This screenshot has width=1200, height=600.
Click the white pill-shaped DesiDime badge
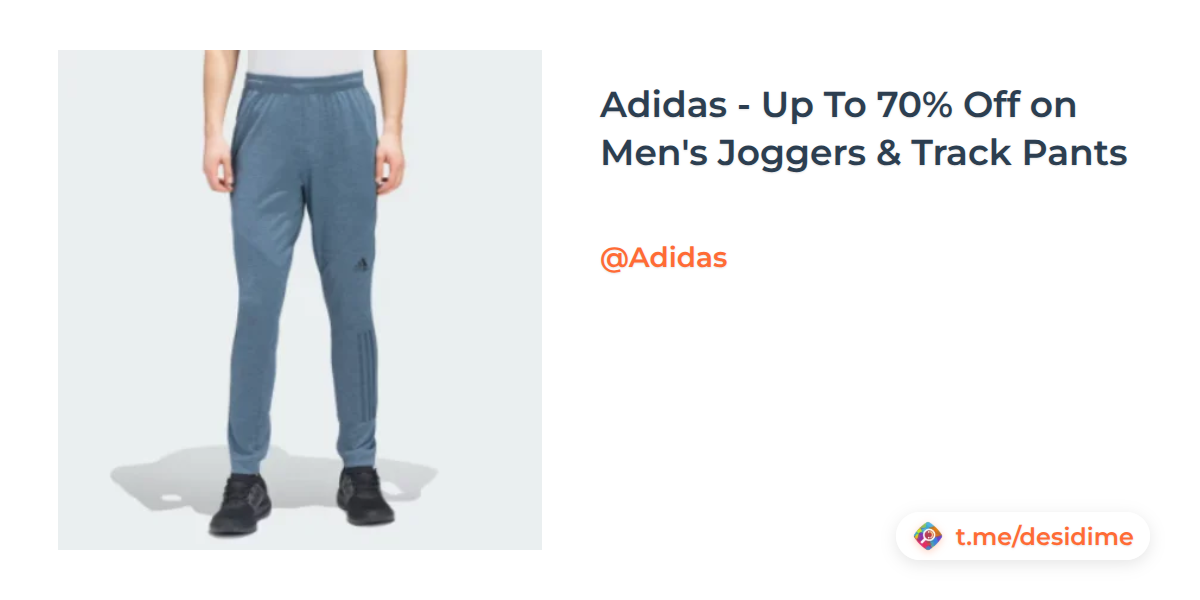pyautogui.click(x=1023, y=537)
